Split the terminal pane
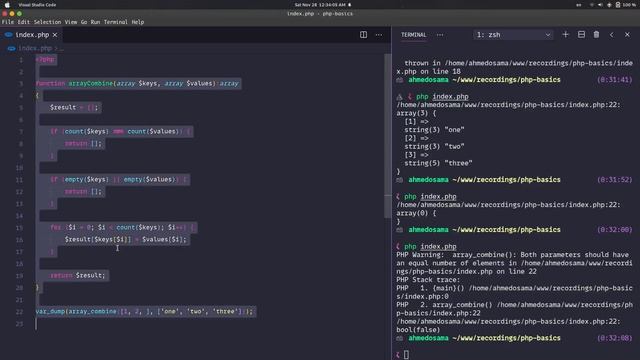This screenshot has height=360, width=640. pyautogui.click(x=581, y=35)
